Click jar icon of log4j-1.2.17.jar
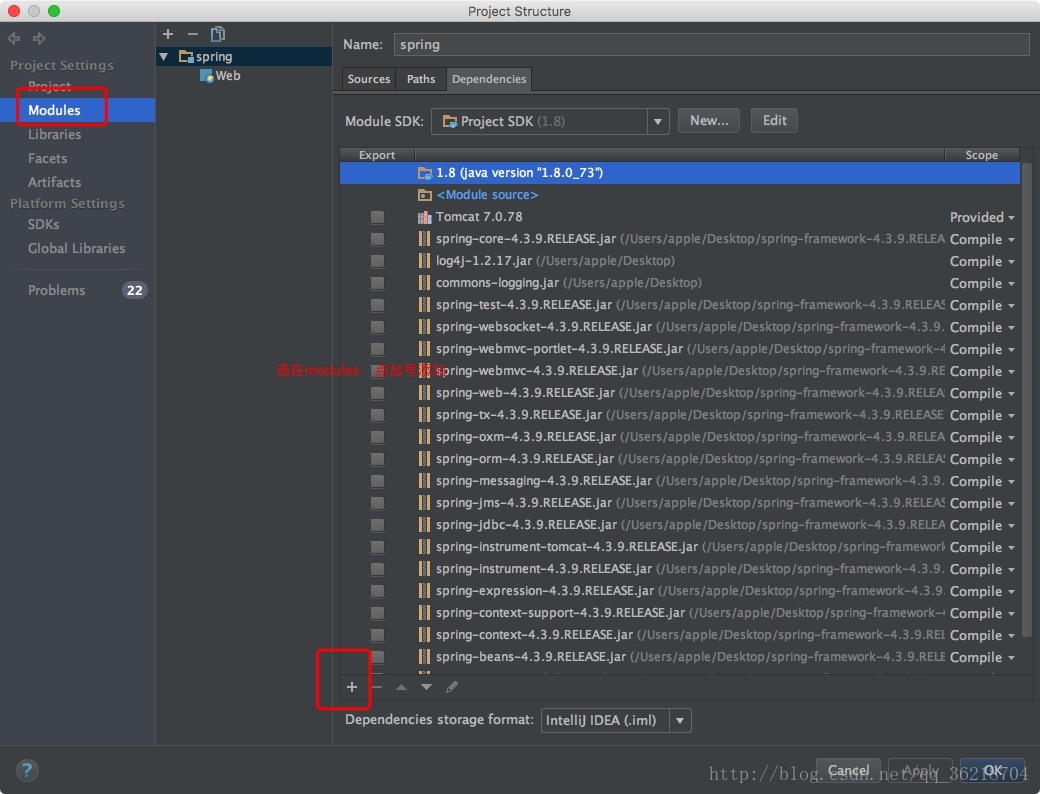Screen dimensions: 1040x794 tap(424, 261)
